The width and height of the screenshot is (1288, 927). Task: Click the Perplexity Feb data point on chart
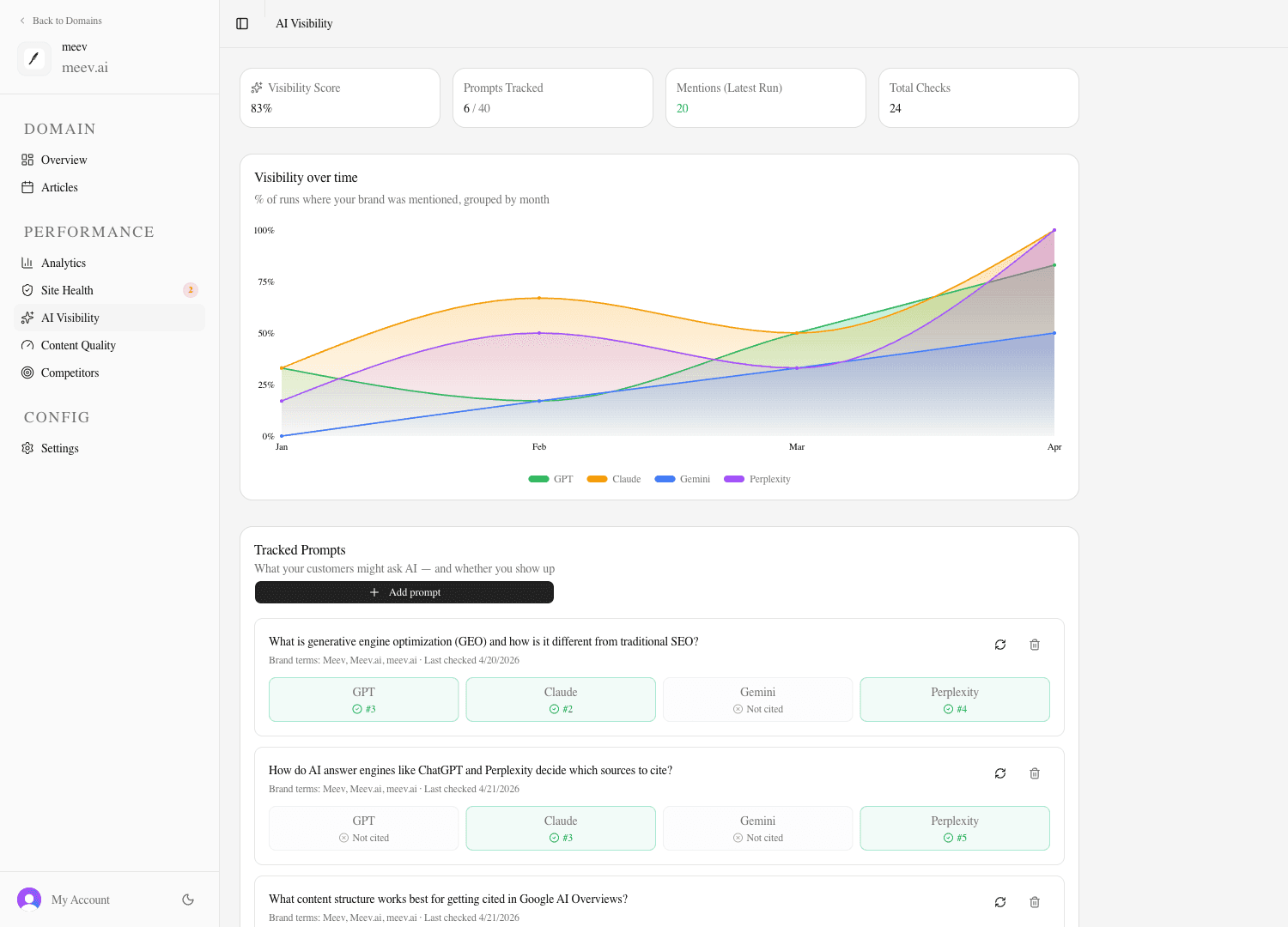[539, 333]
